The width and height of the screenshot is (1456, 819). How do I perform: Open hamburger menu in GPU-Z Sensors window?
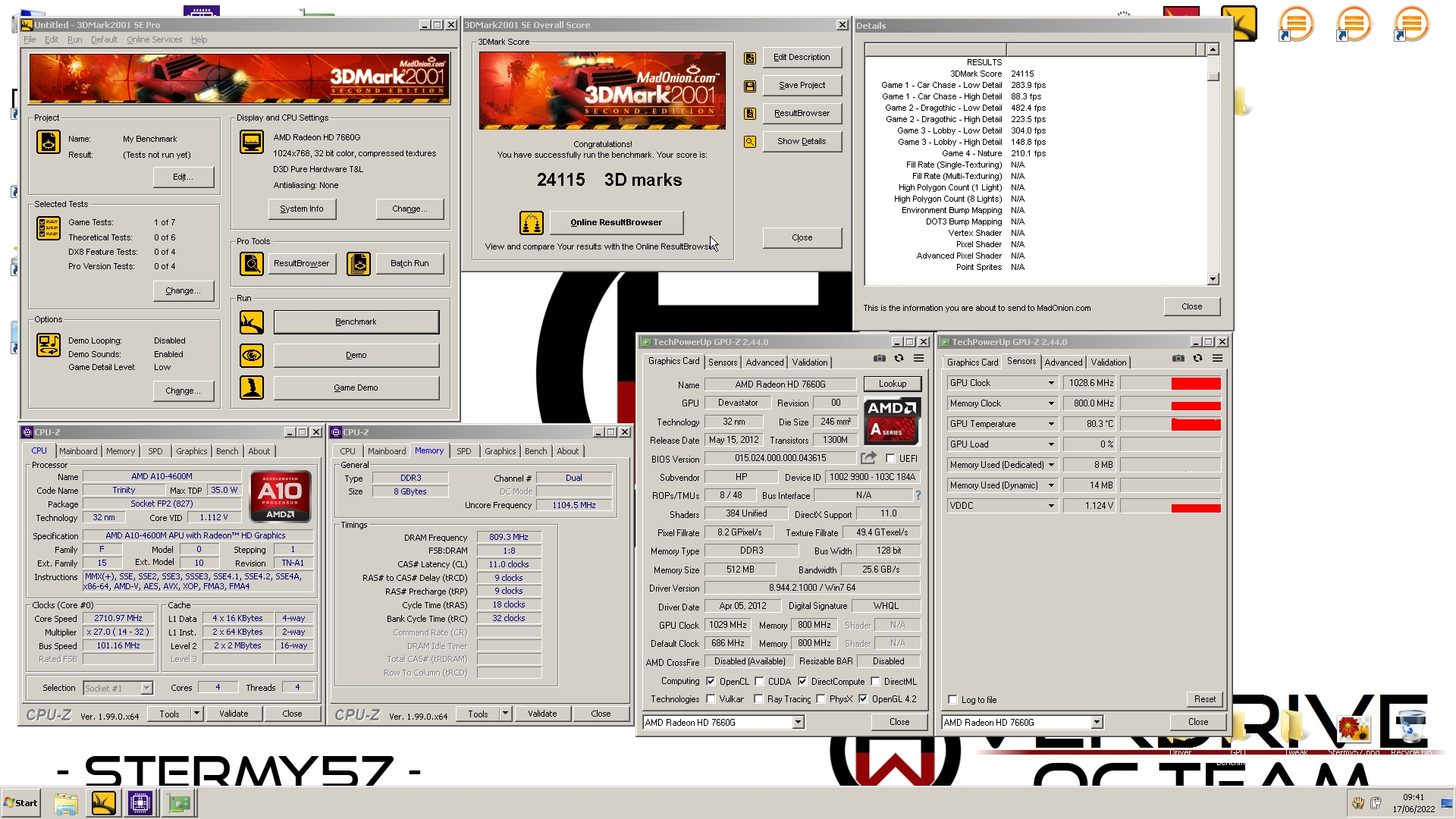(1218, 359)
